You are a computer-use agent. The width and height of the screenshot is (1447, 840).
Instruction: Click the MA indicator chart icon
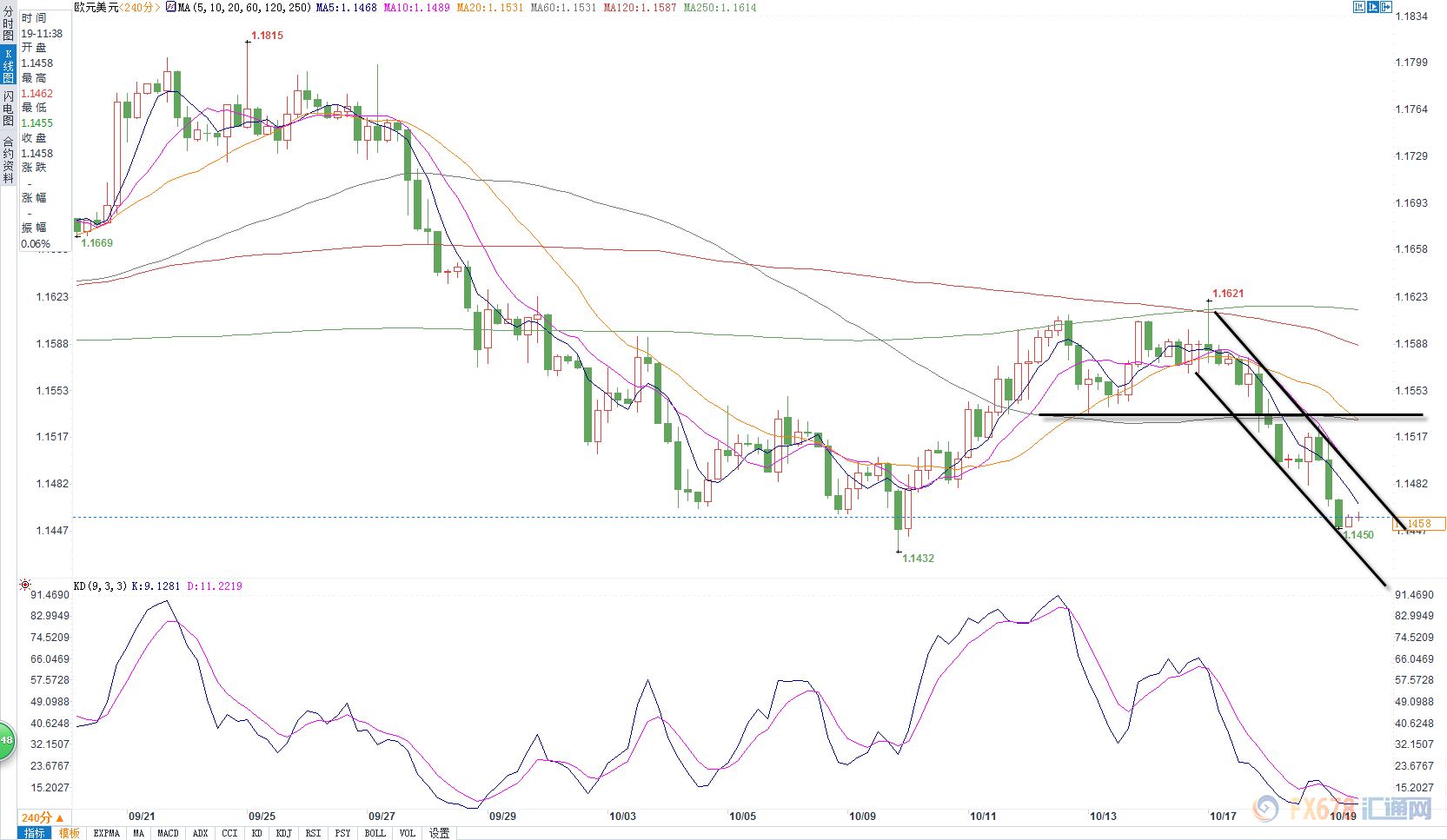(x=171, y=7)
